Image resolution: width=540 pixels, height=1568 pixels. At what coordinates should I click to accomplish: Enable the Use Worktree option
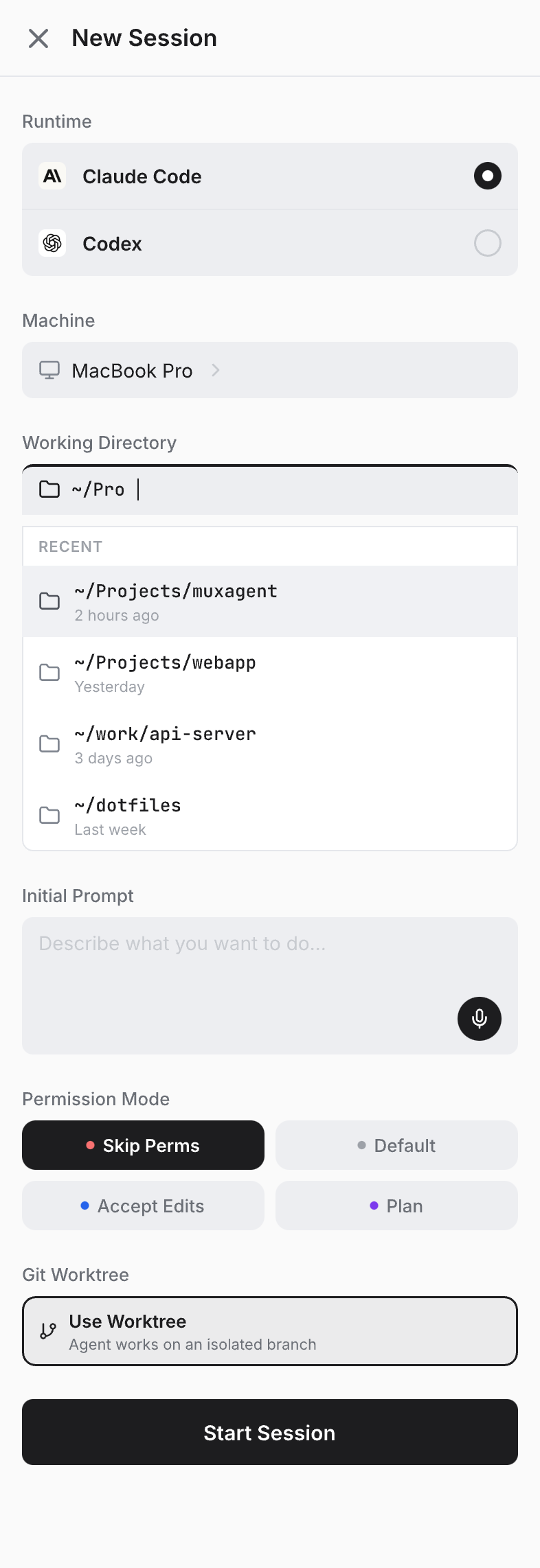coord(269,1331)
